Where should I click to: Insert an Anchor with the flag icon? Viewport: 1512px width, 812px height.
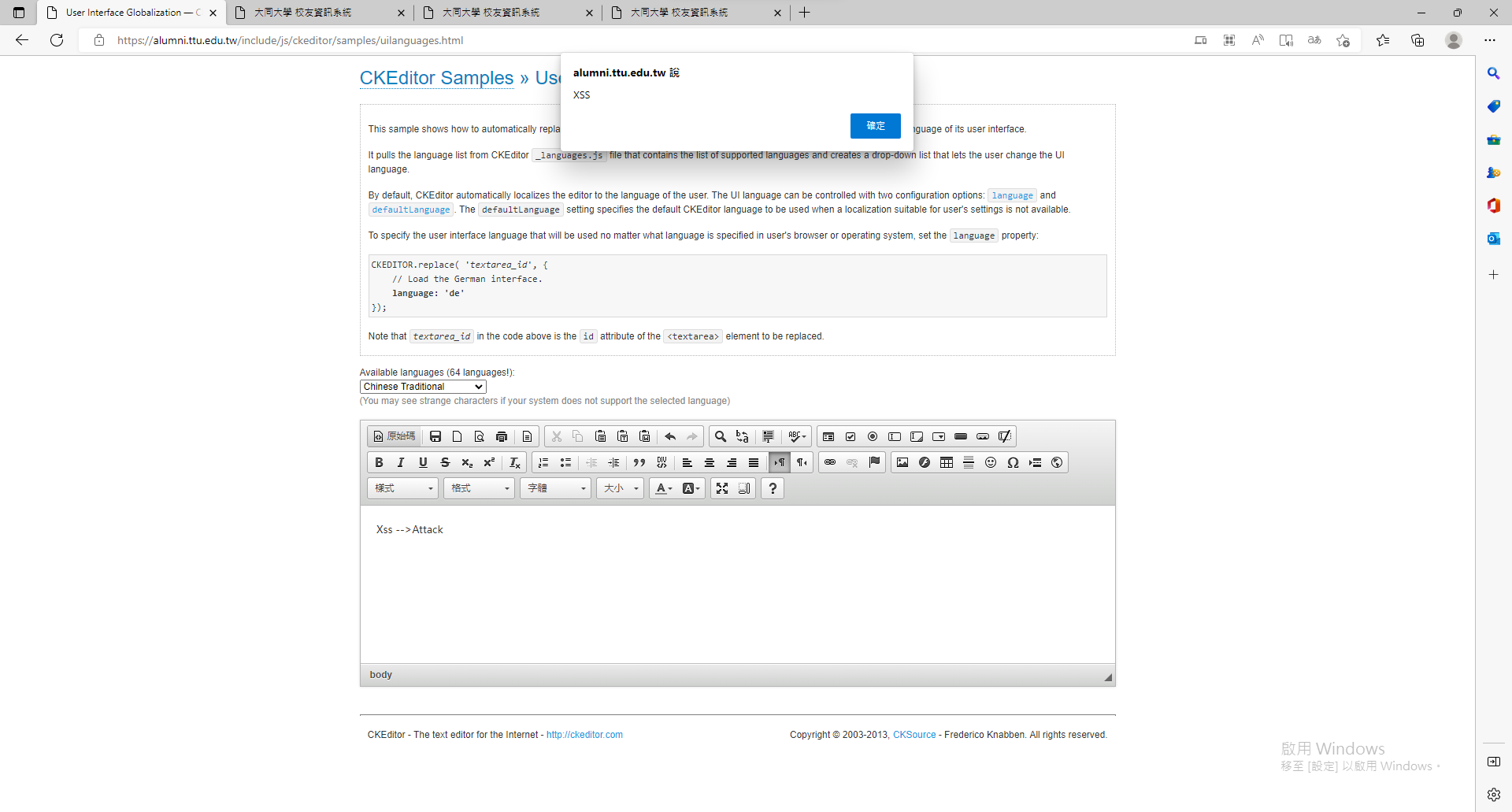(x=874, y=462)
